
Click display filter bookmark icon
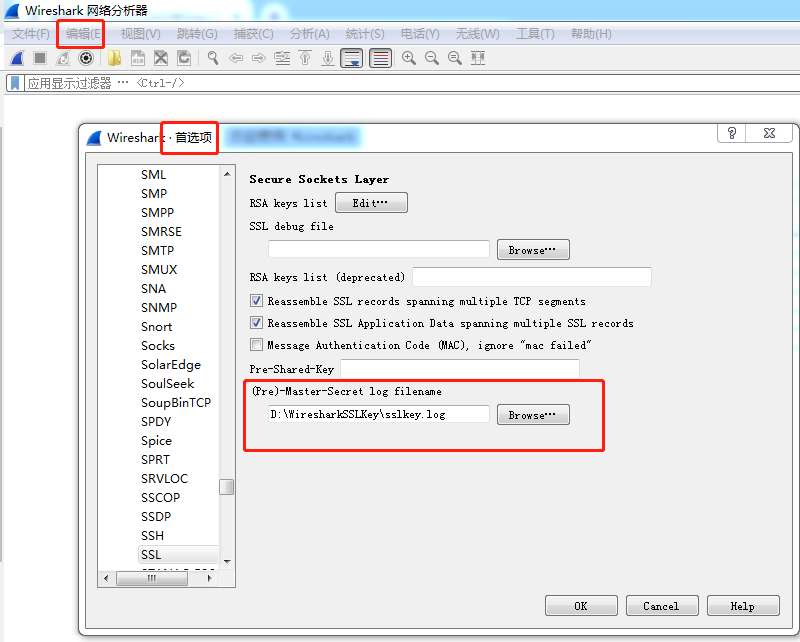[15, 83]
